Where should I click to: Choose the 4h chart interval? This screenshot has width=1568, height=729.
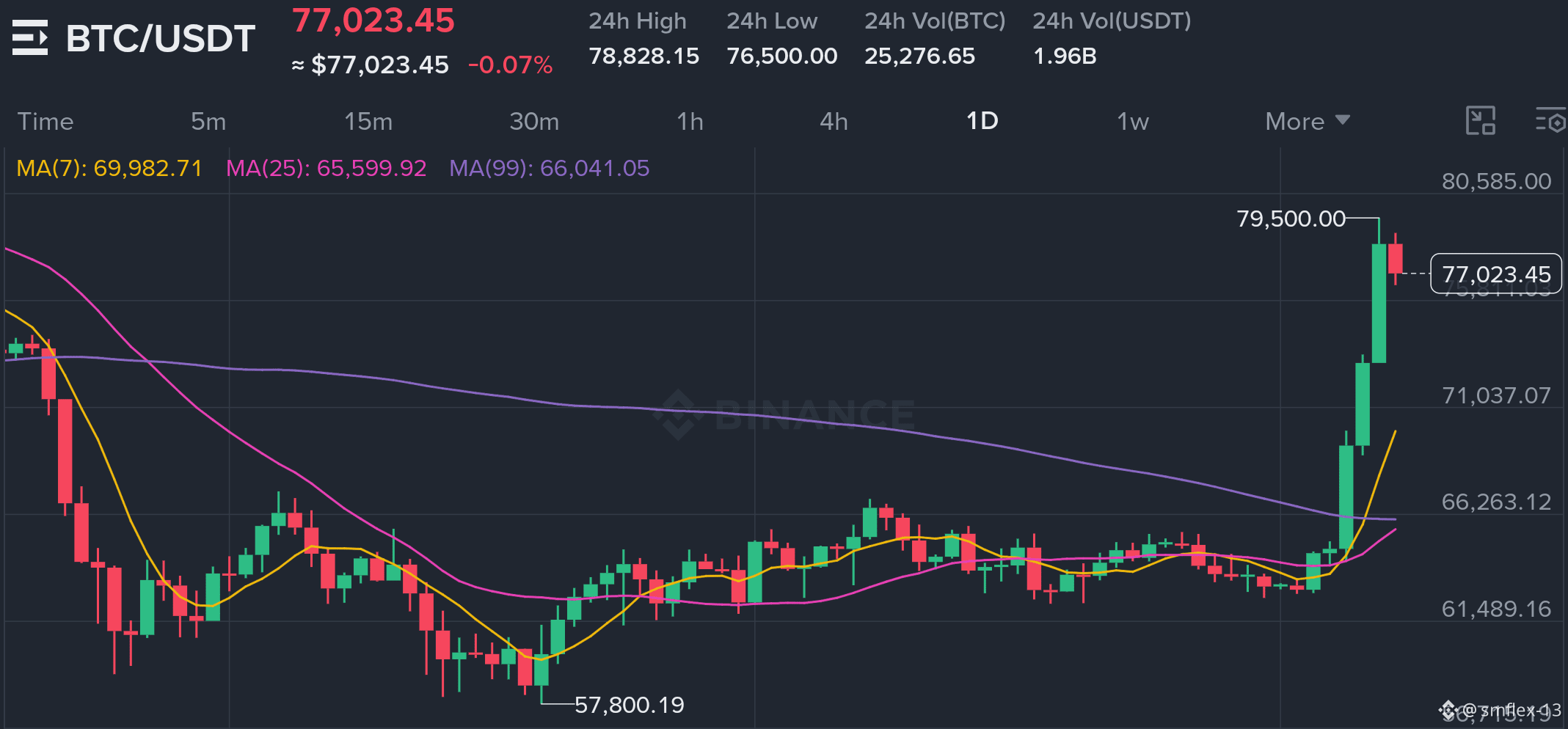pos(834,122)
